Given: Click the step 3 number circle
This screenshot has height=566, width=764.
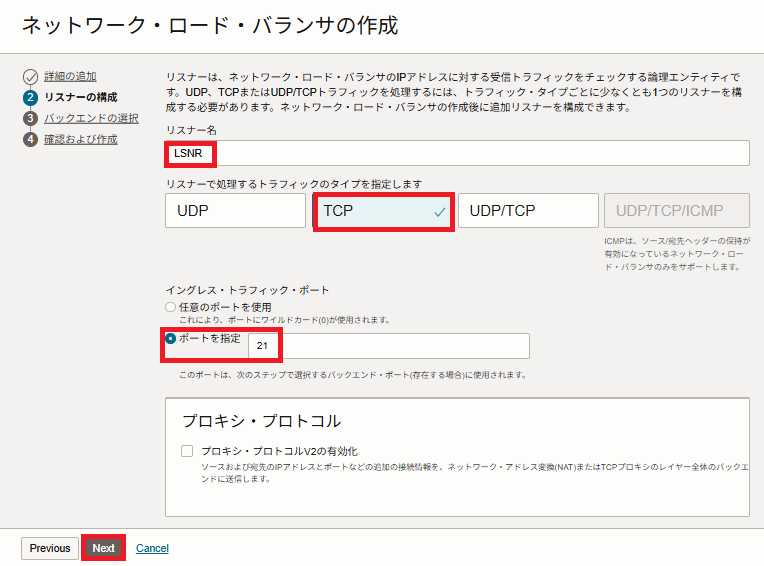Looking at the screenshot, I should coord(30,118).
